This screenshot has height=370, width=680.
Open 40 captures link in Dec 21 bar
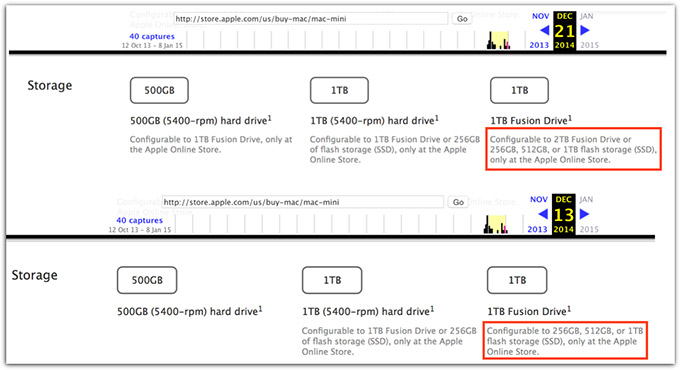click(152, 36)
